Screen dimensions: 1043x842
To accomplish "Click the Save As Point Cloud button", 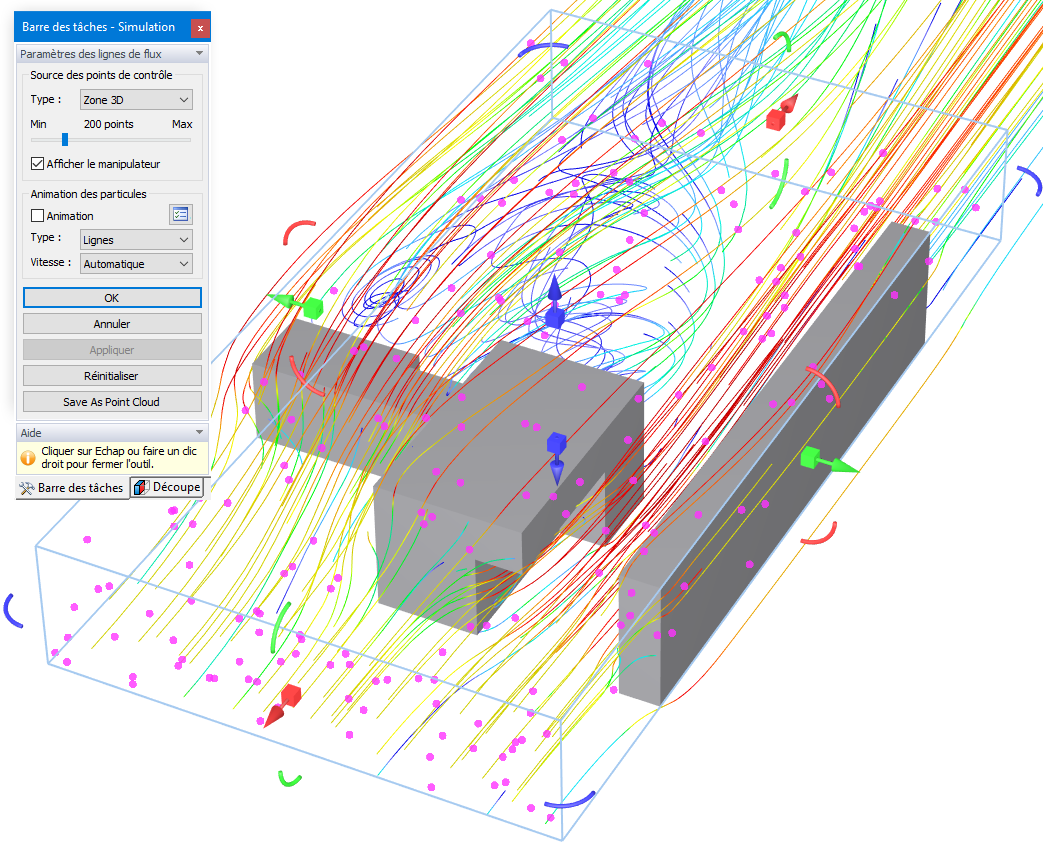I will click(112, 402).
